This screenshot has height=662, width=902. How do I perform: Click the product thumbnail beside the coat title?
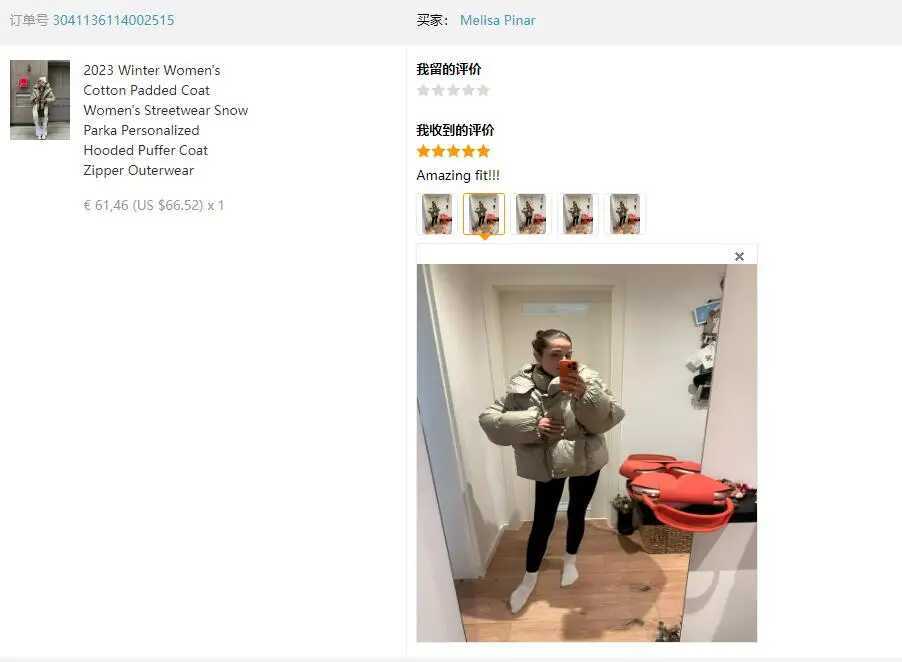point(40,100)
